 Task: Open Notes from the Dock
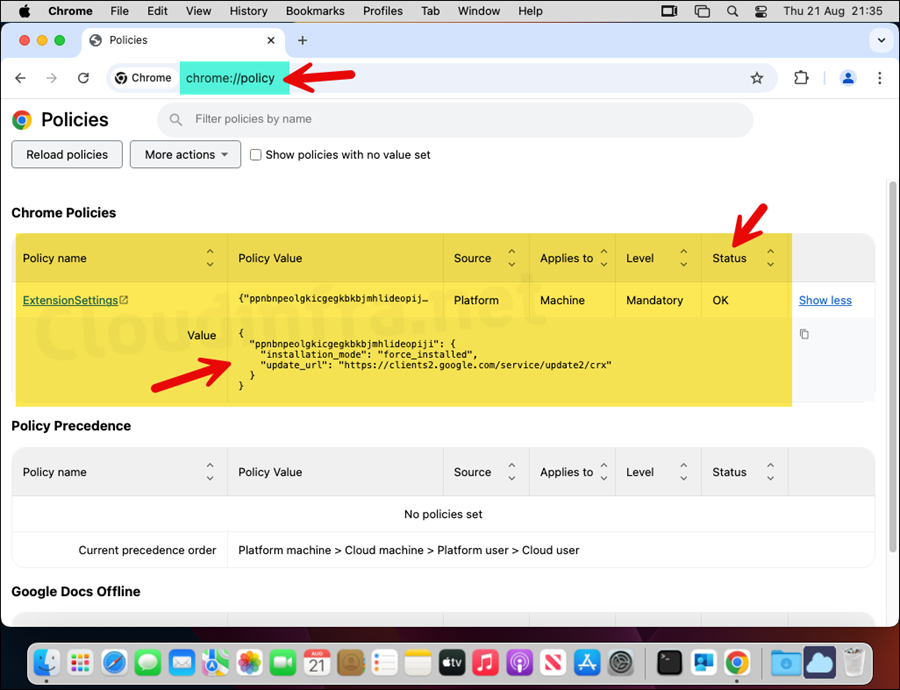pyautogui.click(x=418, y=662)
